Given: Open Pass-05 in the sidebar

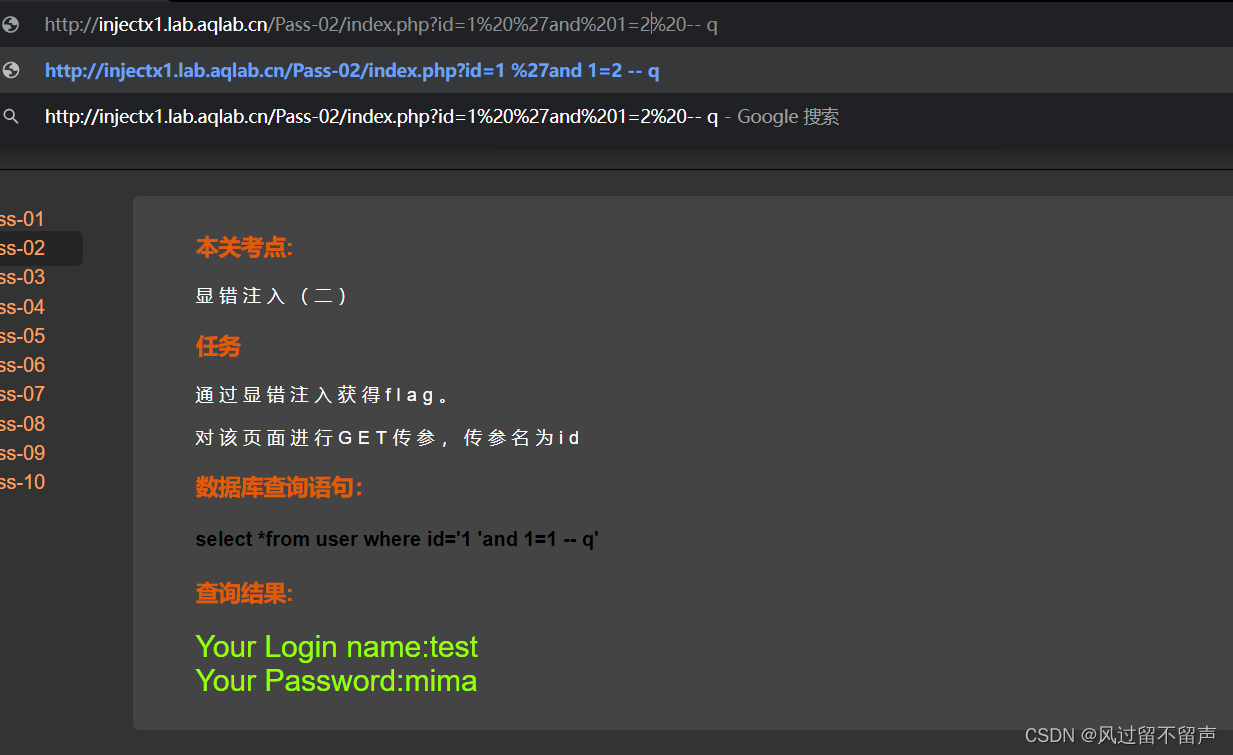Looking at the screenshot, I should pyautogui.click(x=22, y=336).
